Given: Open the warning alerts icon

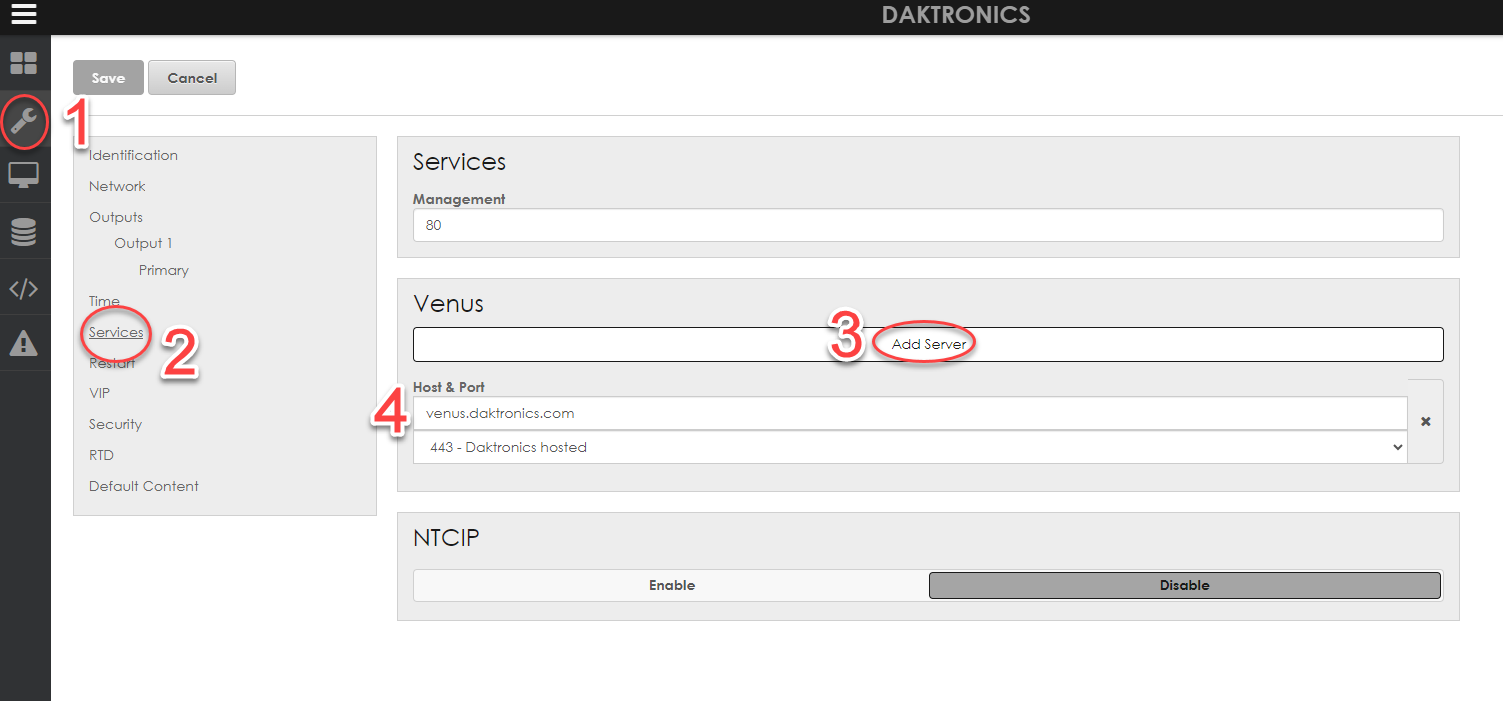Looking at the screenshot, I should 23,344.
